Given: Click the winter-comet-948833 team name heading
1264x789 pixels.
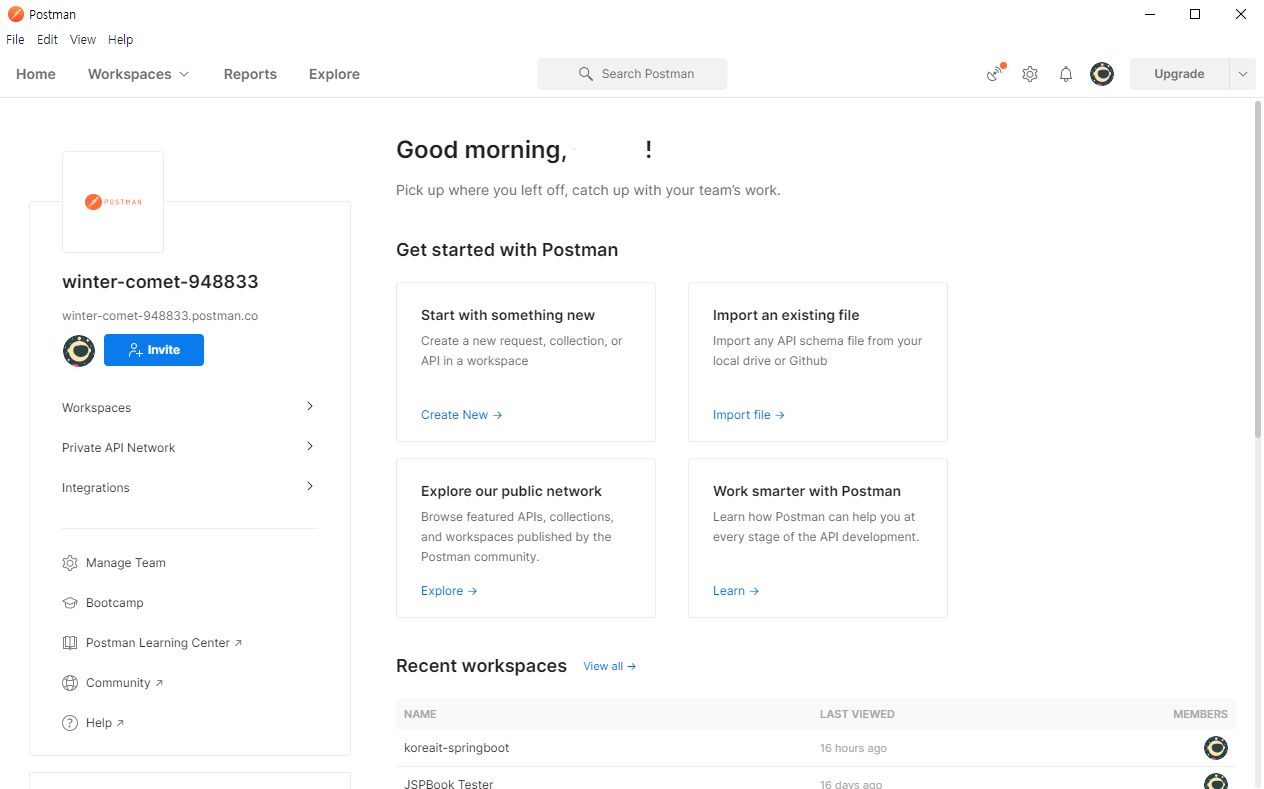Looking at the screenshot, I should coord(160,282).
